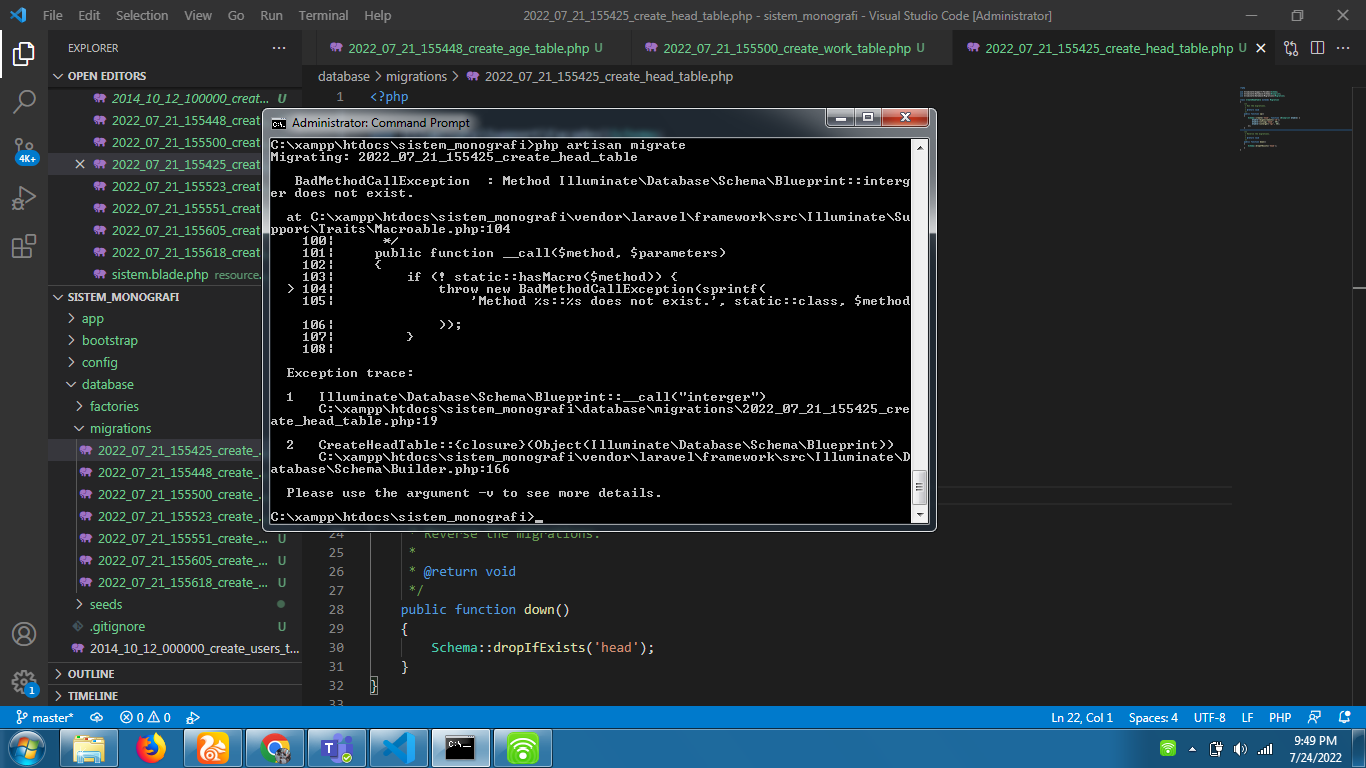The height and width of the screenshot is (768, 1366).
Task: Click 'migrations' in the breadcrumb path
Action: pos(417,76)
